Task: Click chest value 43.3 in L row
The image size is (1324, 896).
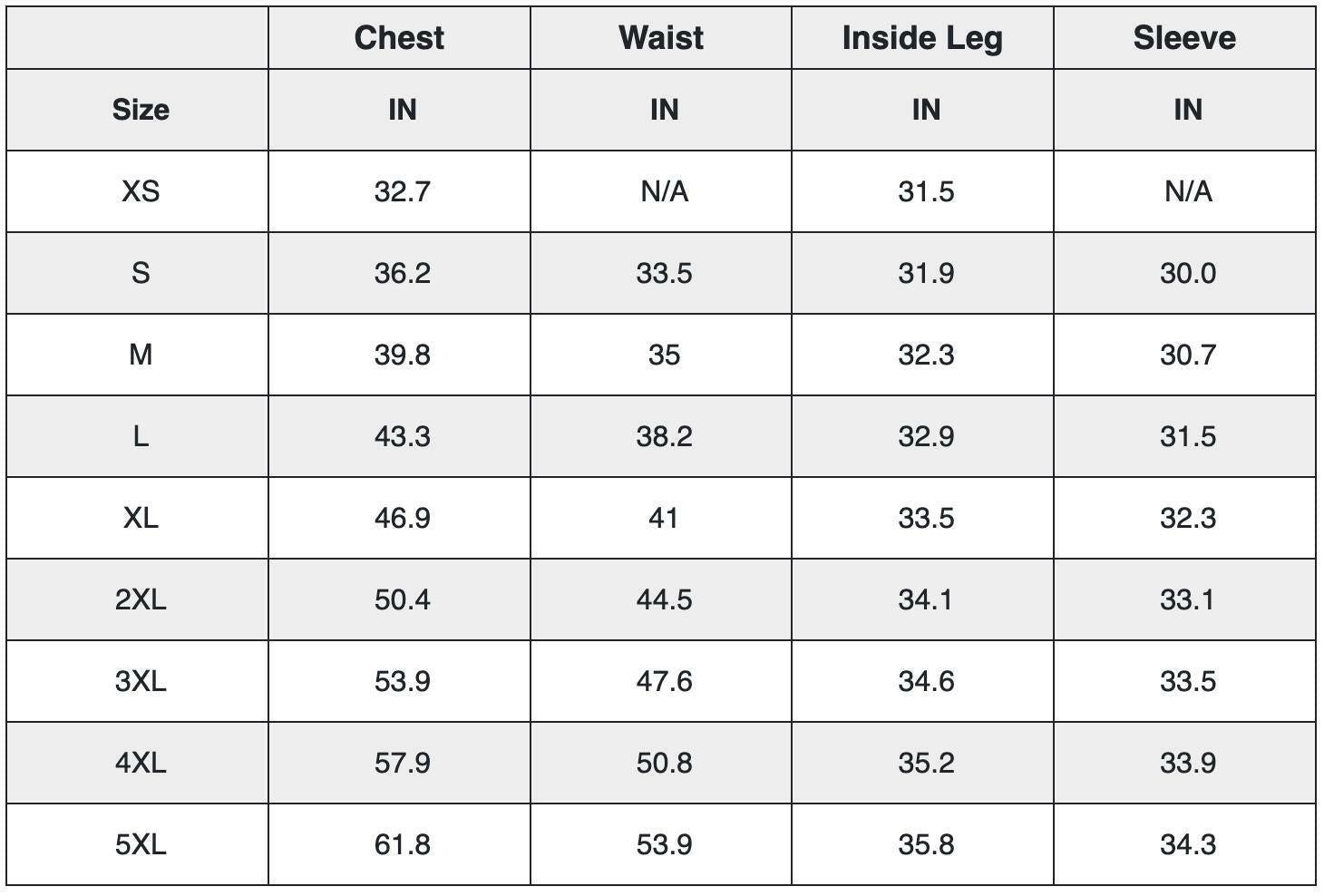Action: 402,436
